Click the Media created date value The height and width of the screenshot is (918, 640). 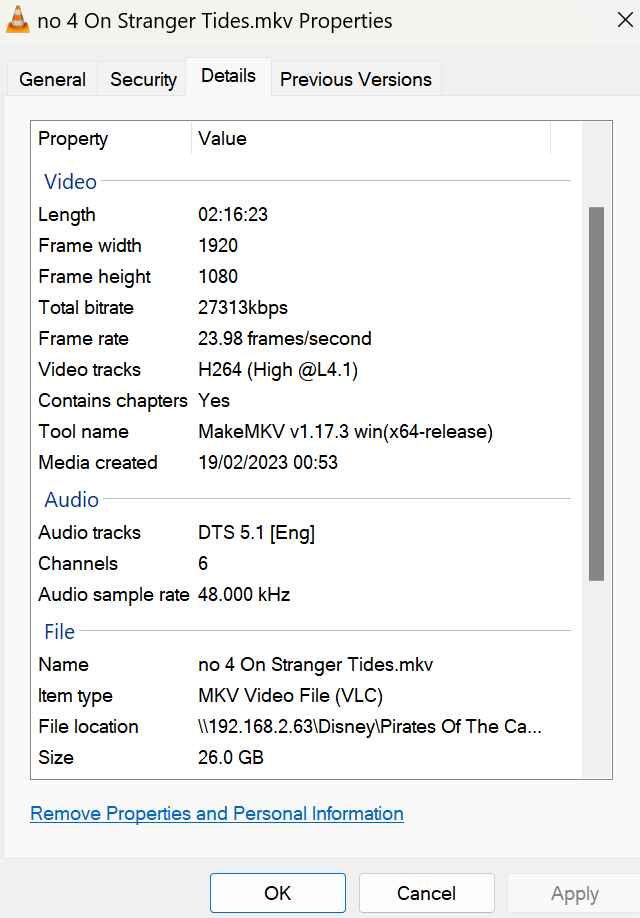click(267, 463)
